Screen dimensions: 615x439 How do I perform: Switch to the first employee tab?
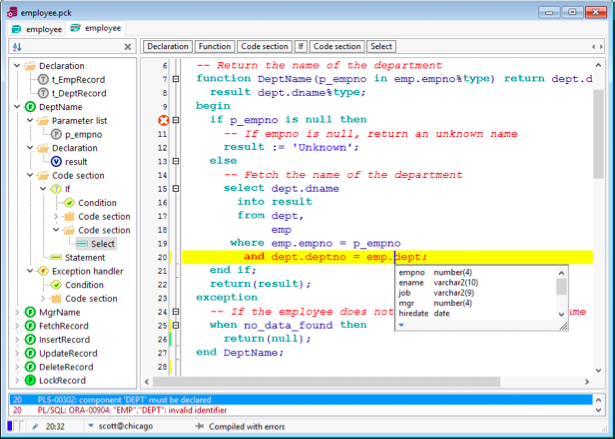click(36, 29)
